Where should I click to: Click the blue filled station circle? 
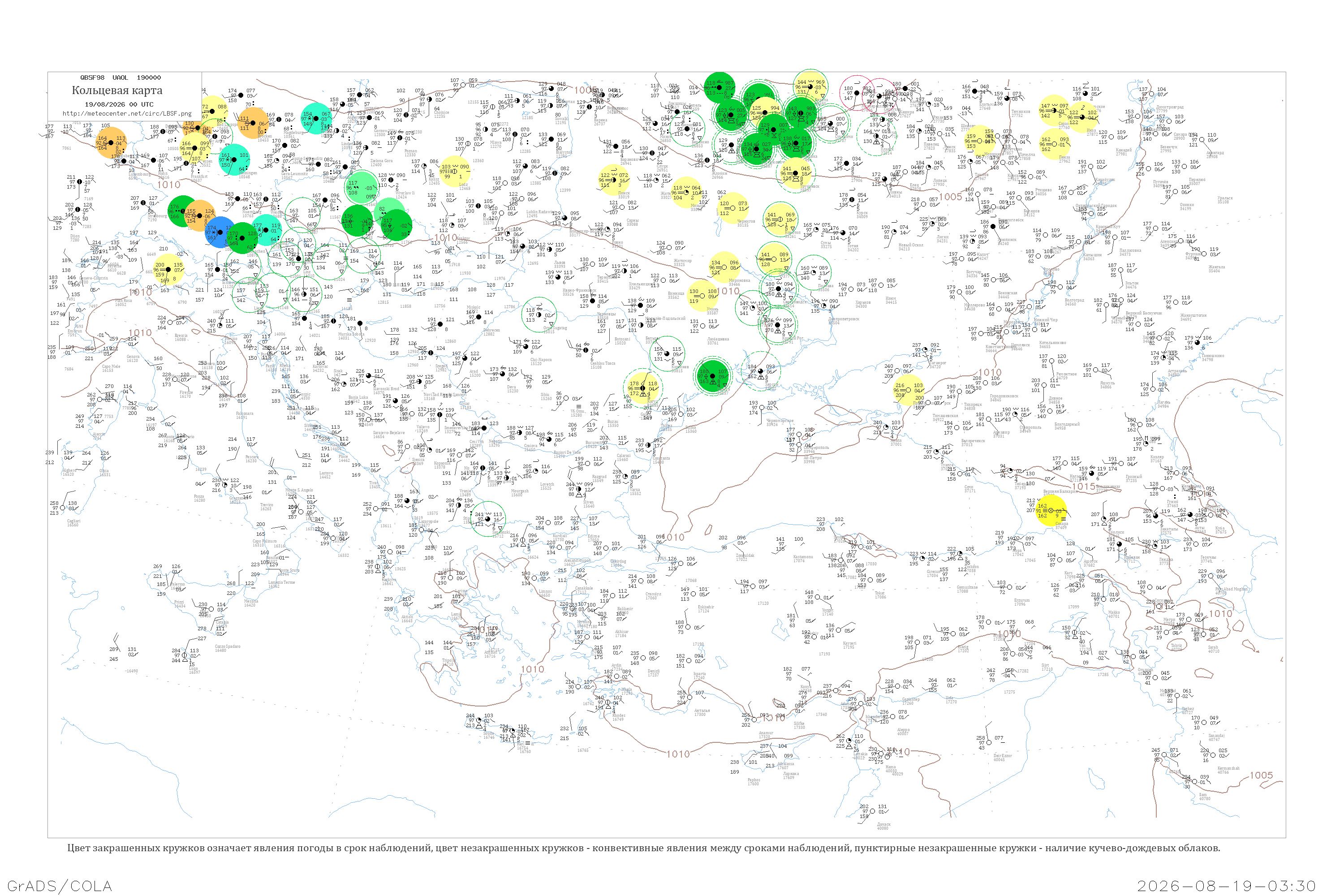[x=220, y=232]
